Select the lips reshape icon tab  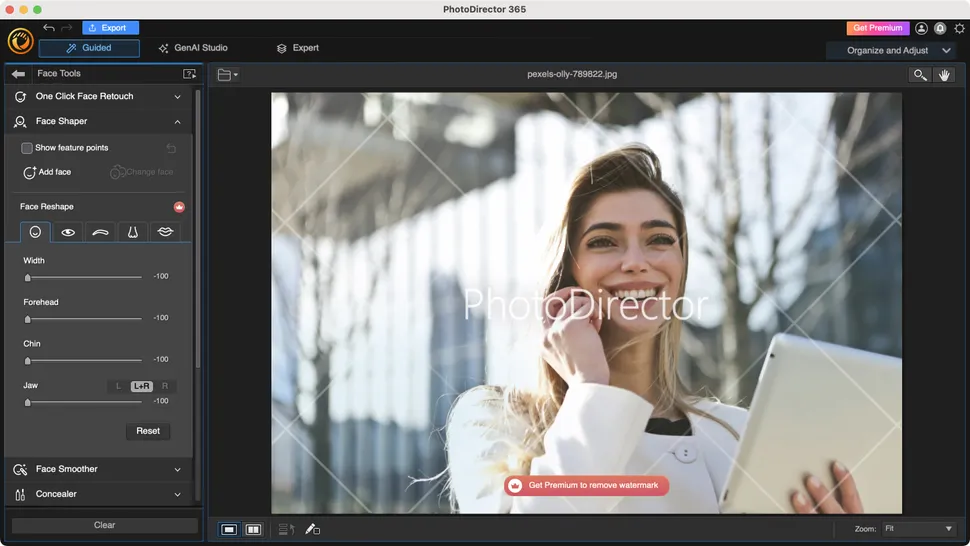[165, 232]
